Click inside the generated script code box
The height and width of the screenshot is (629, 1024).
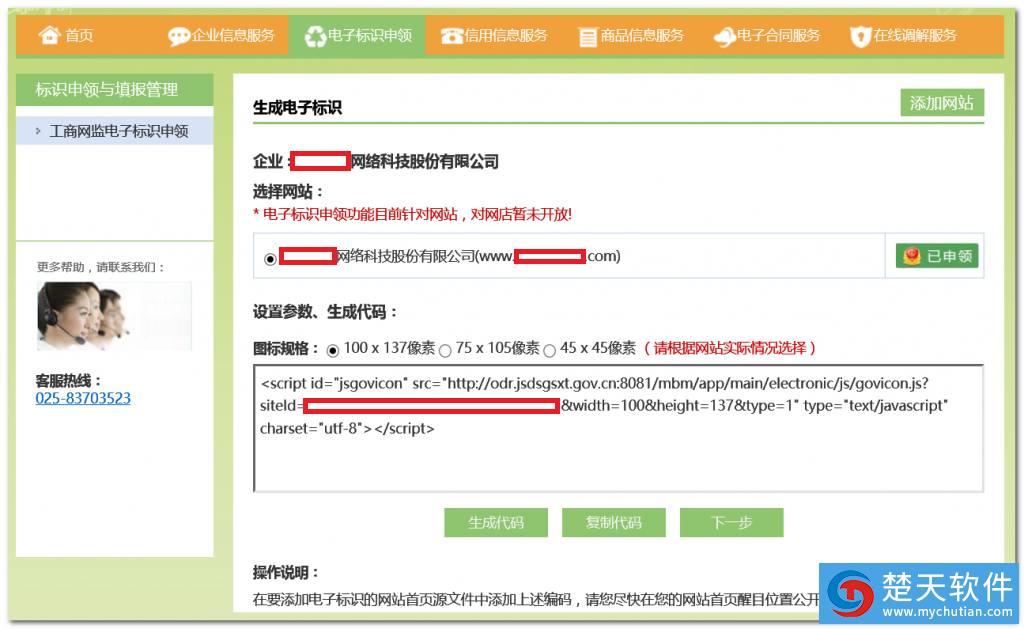tap(618, 428)
